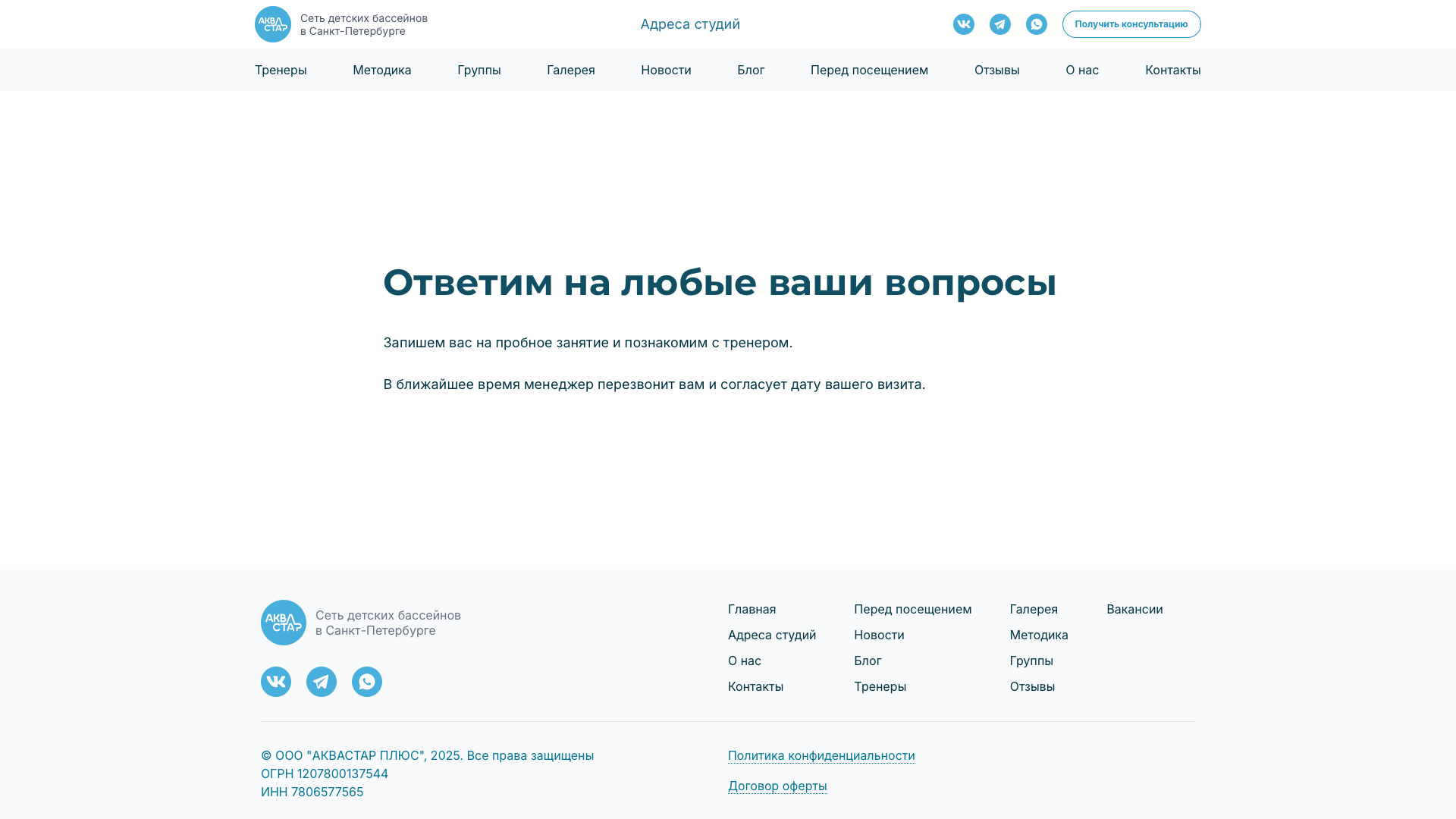Open 'Контакты' in the top navigation
The image size is (1456, 819).
(x=1172, y=70)
